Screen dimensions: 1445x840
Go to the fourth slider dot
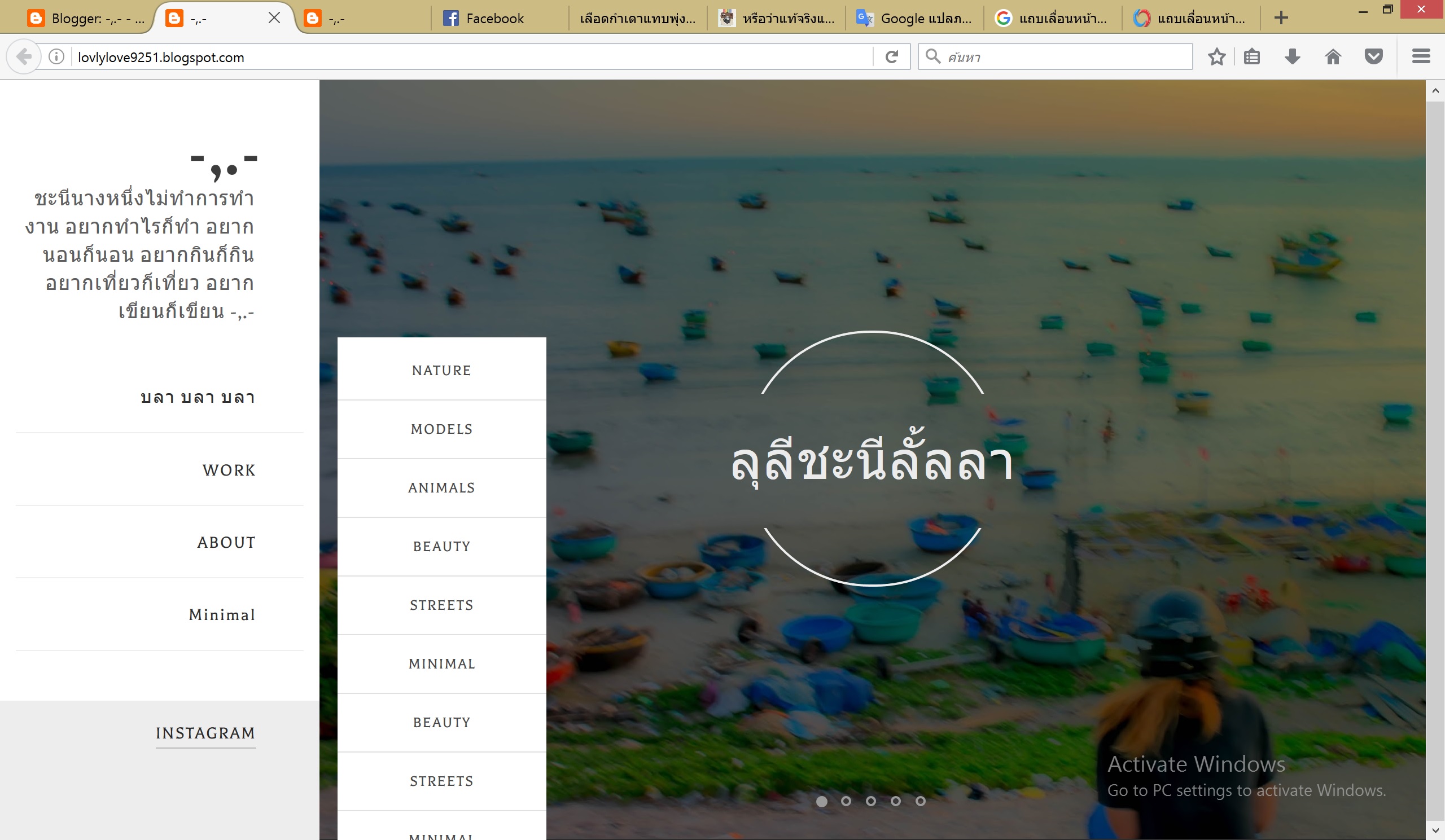tap(895, 801)
